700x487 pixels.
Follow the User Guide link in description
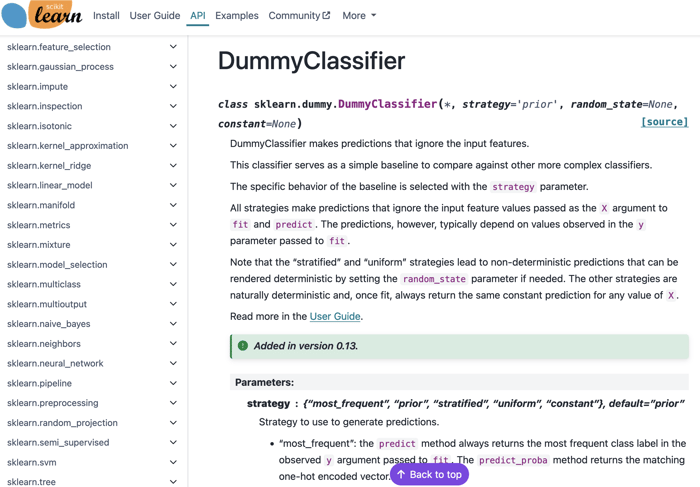click(x=335, y=316)
